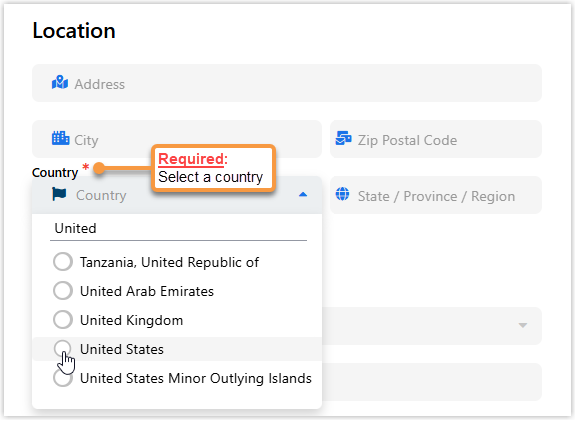Select the United States radio button
576x421 pixels.
pos(63,348)
